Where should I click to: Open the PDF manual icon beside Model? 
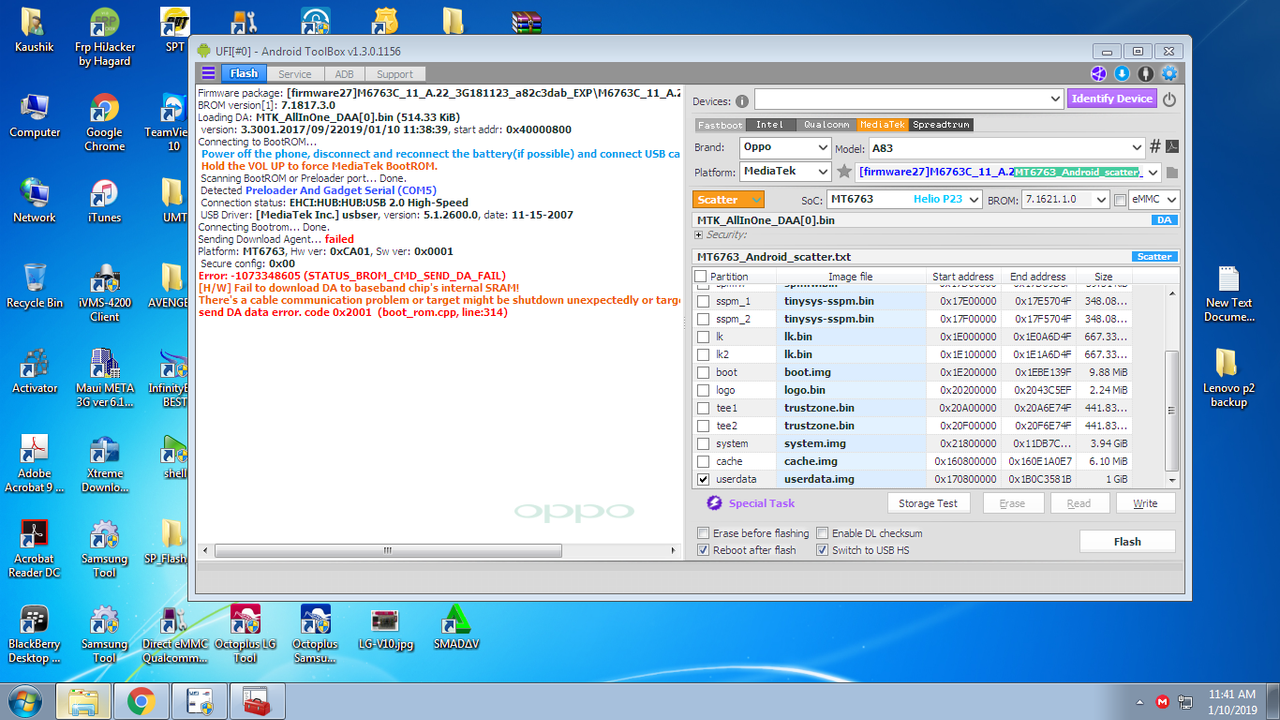tap(1171, 147)
